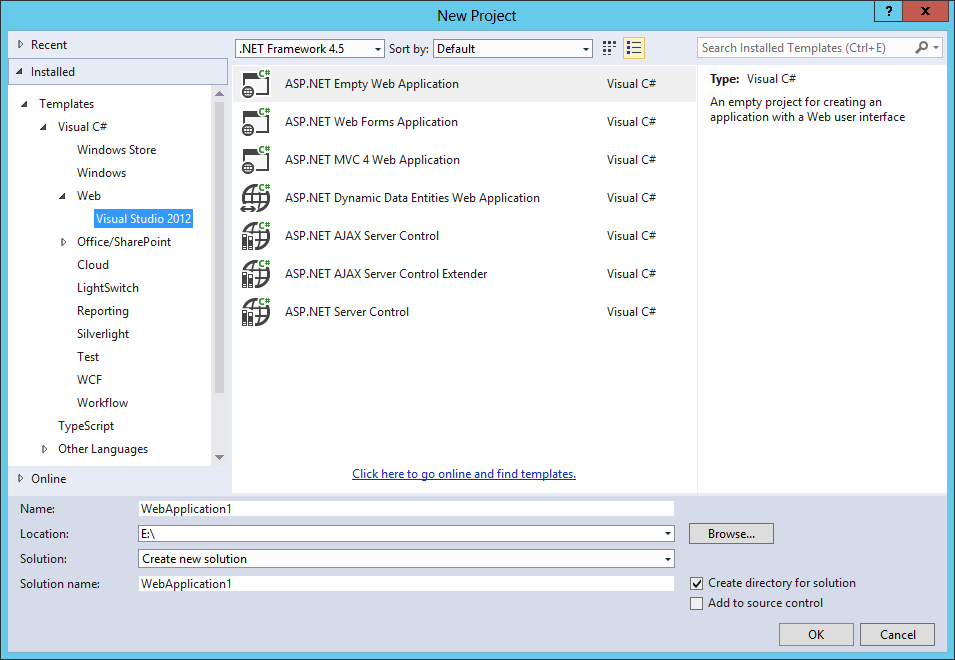Viewport: 955px width, 660px height.
Task: Switch templates to small icons view
Action: tap(609, 47)
